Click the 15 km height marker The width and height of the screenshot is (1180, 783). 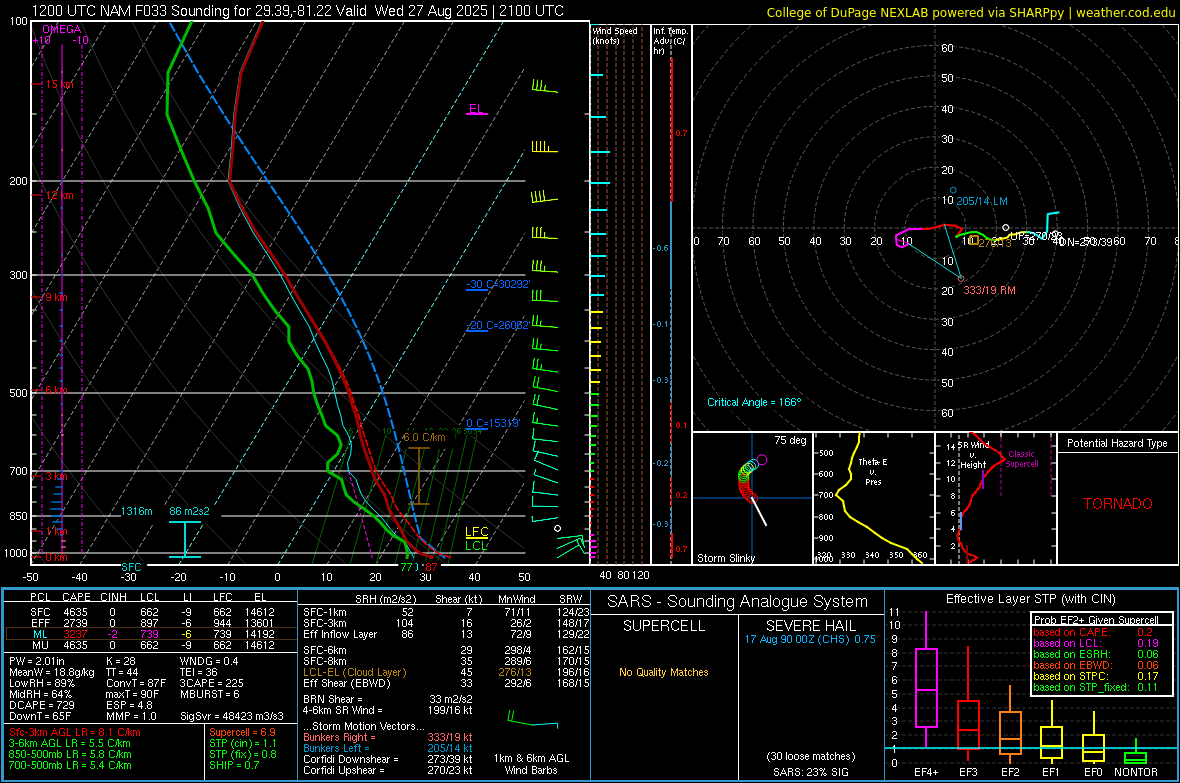tap(59, 84)
